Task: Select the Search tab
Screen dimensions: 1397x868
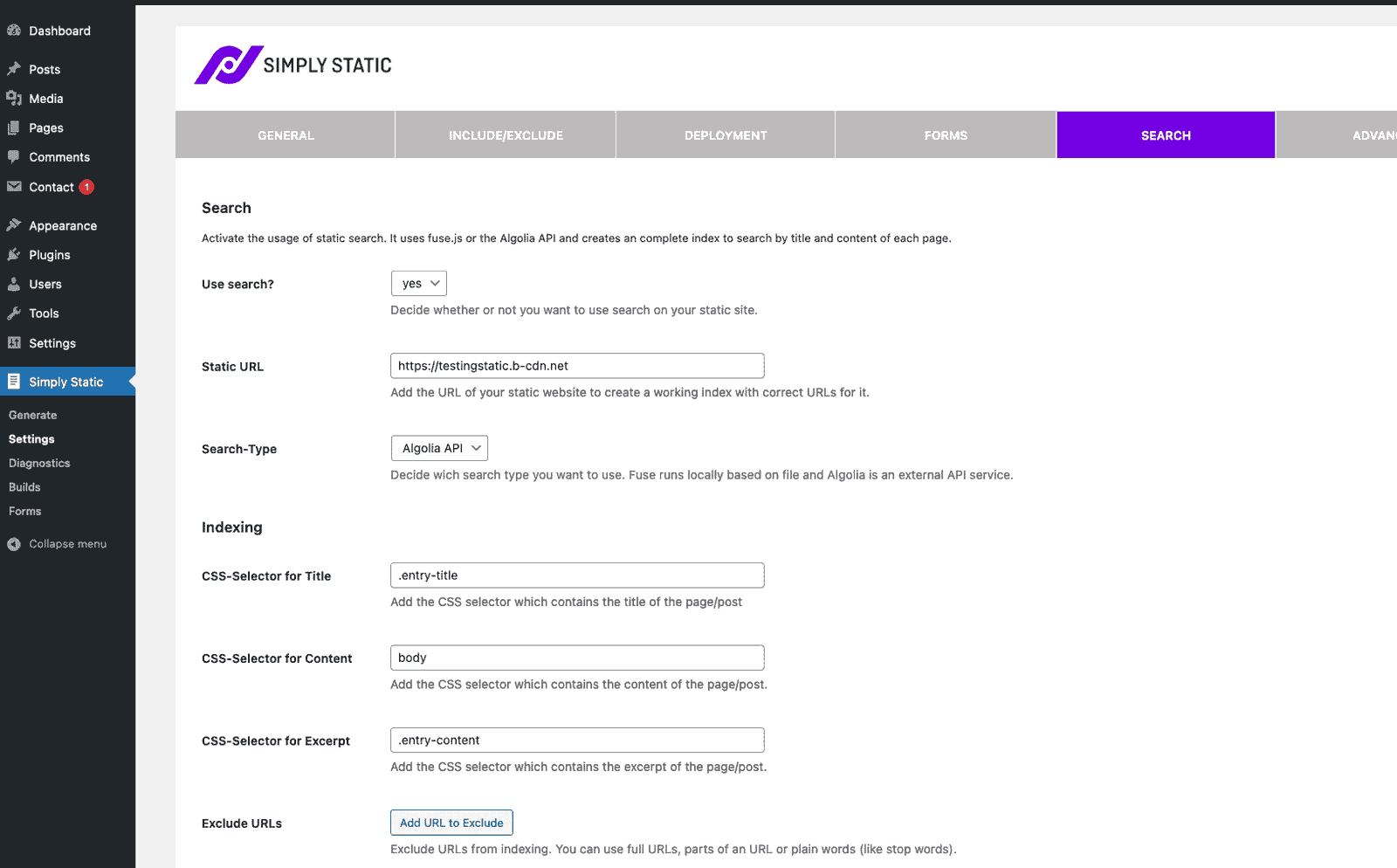Action: (1166, 135)
